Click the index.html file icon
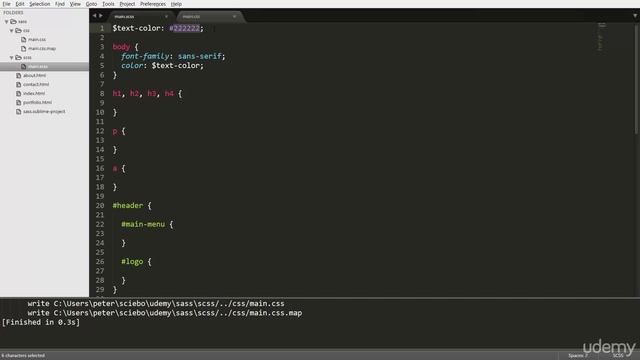The width and height of the screenshot is (640, 360). pyautogui.click(x=18, y=93)
